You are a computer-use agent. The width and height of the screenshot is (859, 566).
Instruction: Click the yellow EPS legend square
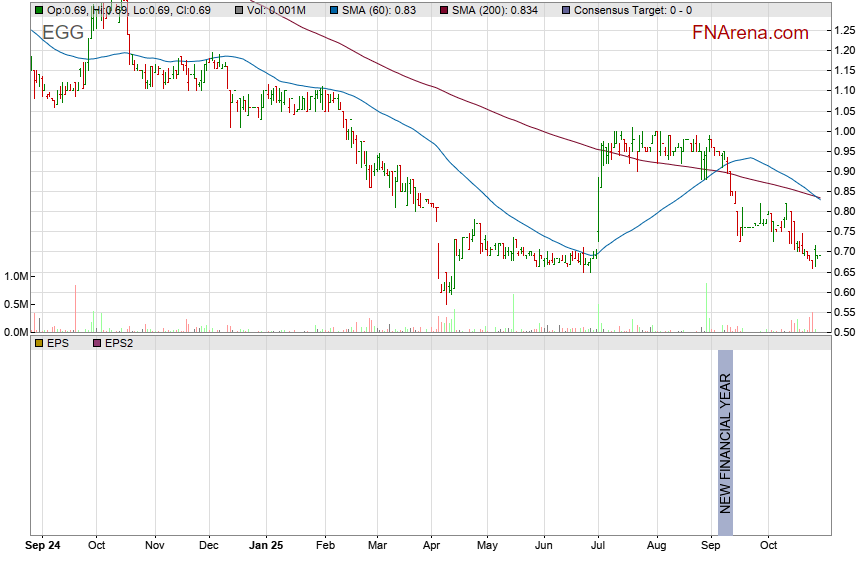tap(38, 343)
